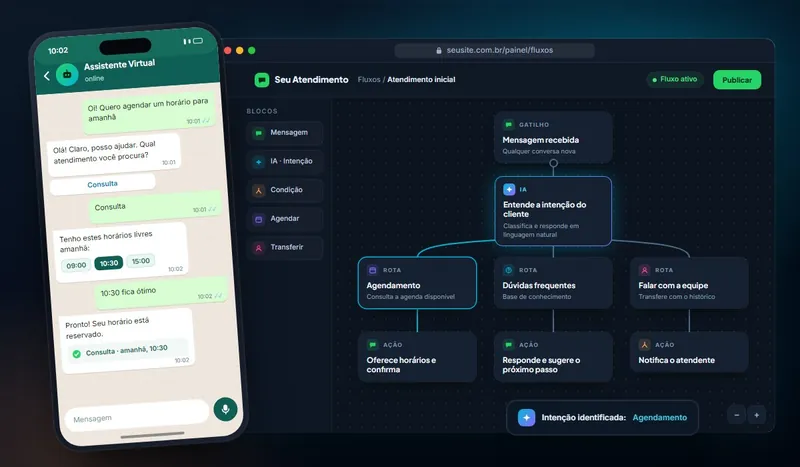Click the Seu Atendimento logo icon
The width and height of the screenshot is (800, 467).
[x=262, y=80]
